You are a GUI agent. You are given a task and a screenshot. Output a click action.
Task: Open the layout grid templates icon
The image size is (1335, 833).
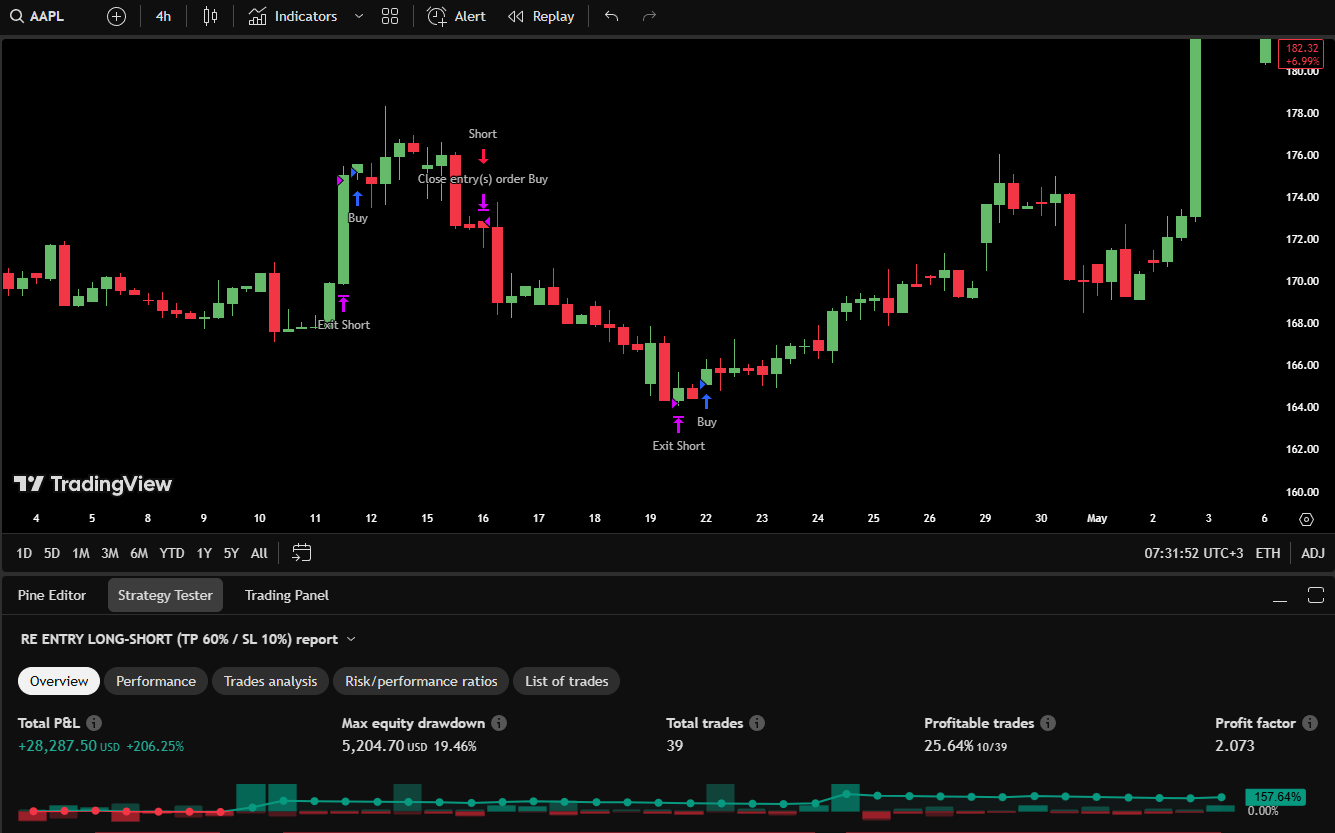pos(390,16)
